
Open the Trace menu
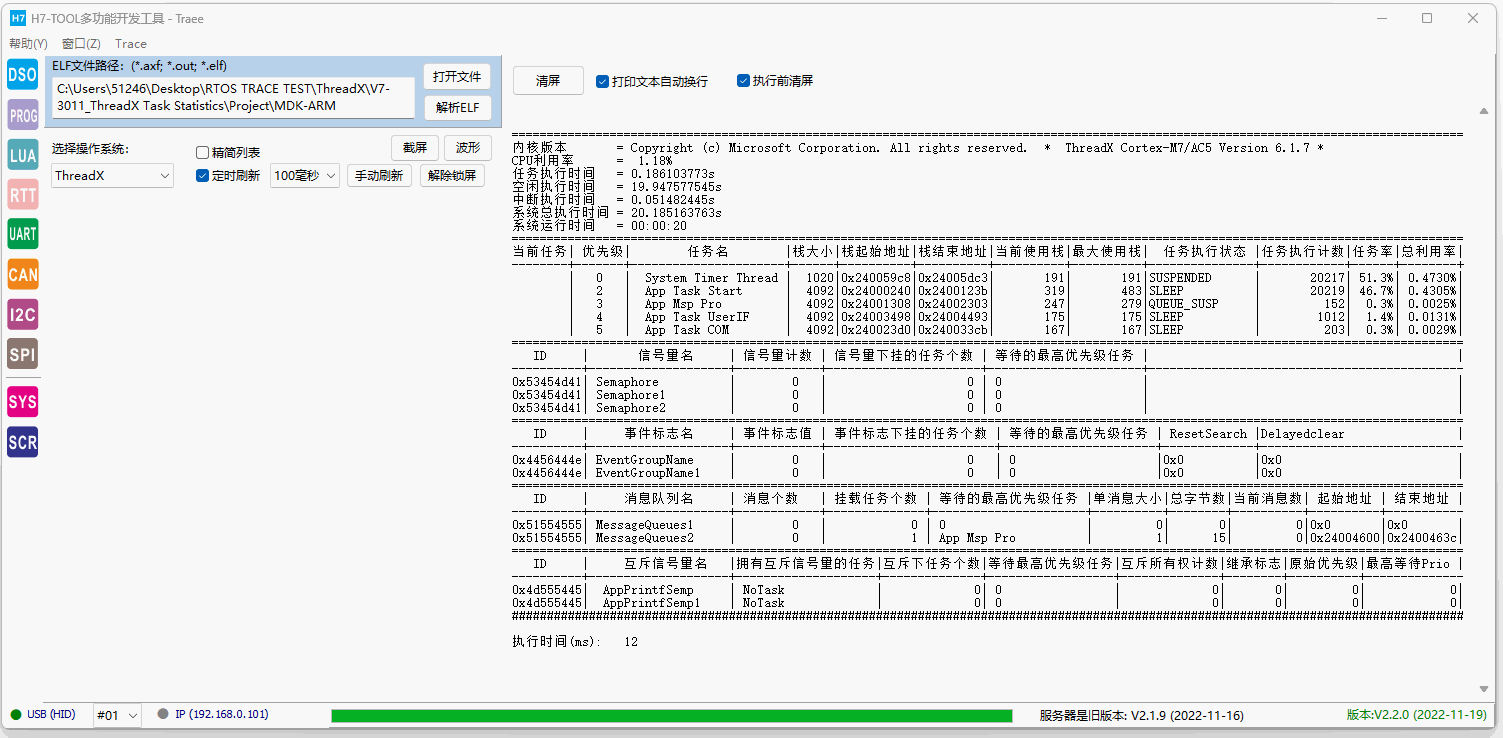[131, 44]
